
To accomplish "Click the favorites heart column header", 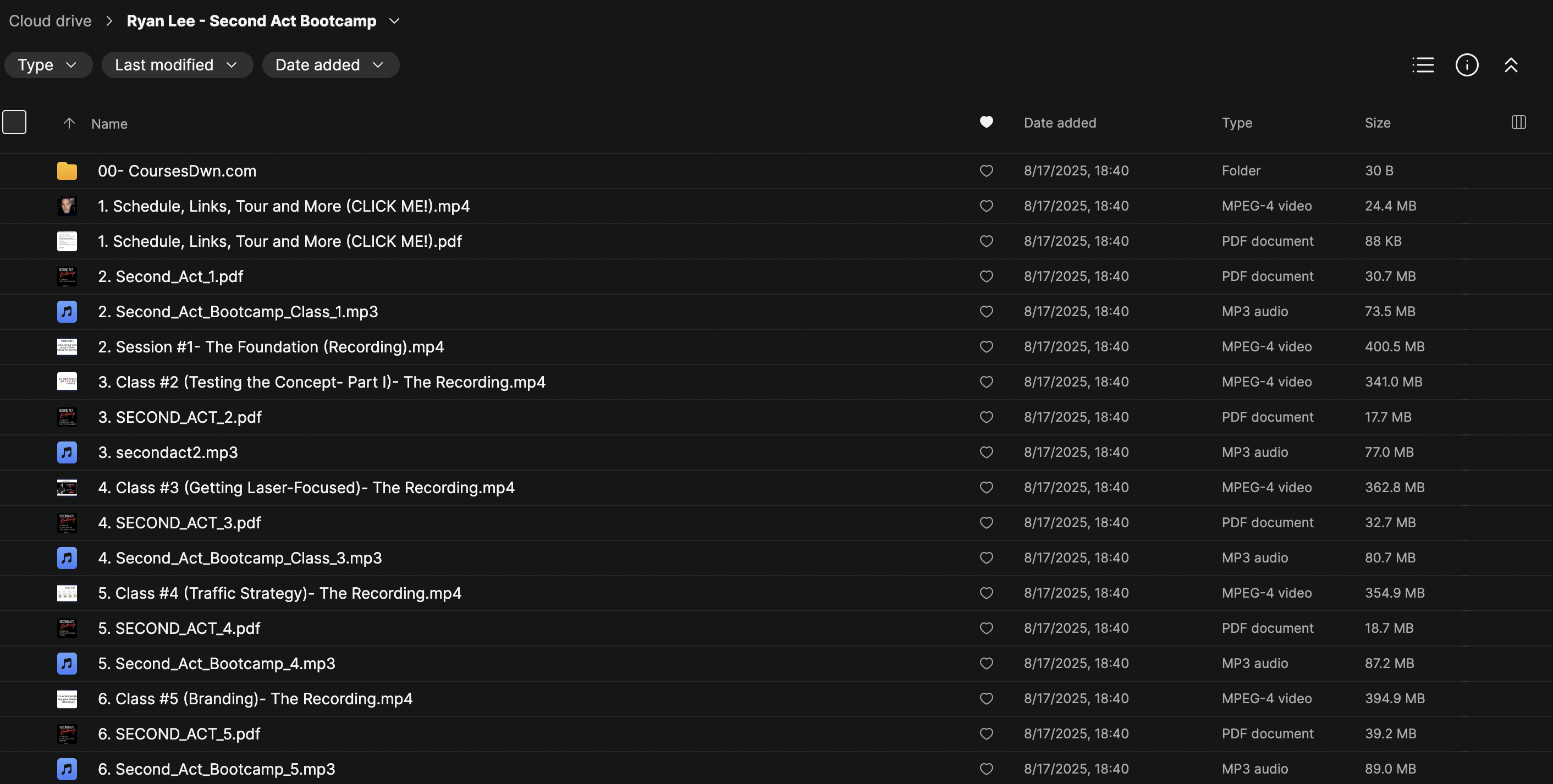I will click(987, 123).
